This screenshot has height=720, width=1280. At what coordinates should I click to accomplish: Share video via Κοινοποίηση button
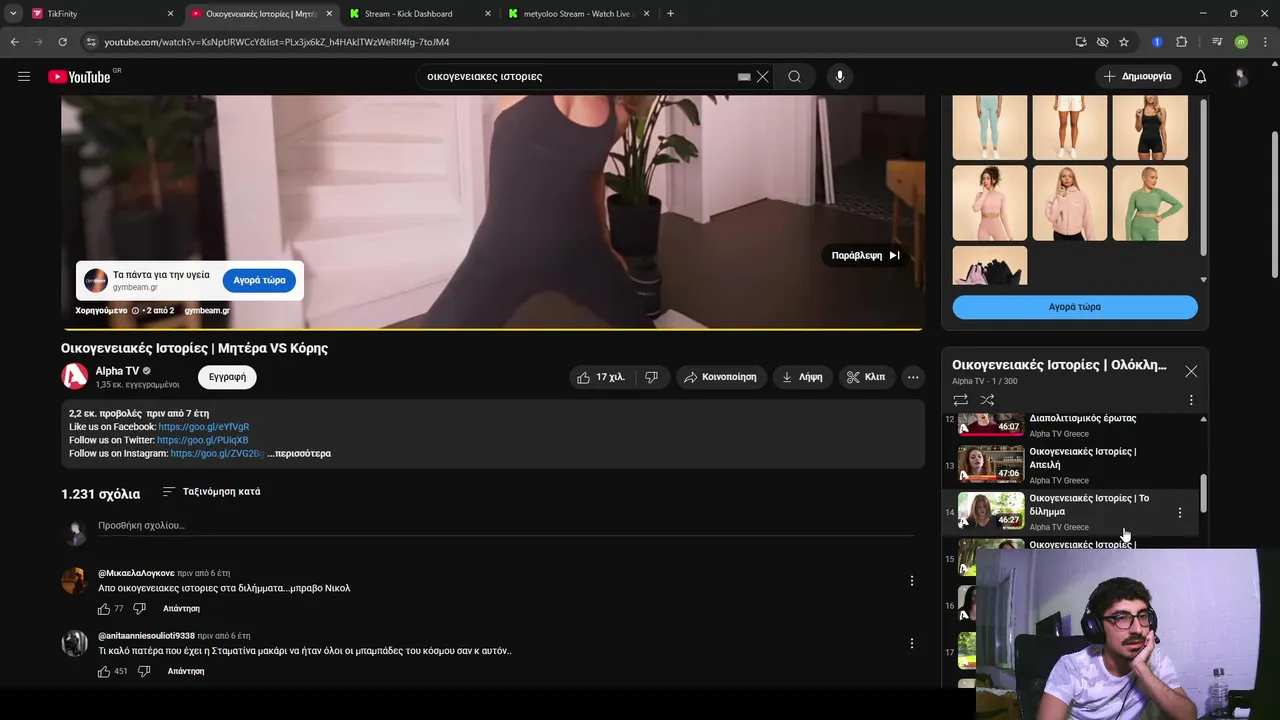(721, 377)
